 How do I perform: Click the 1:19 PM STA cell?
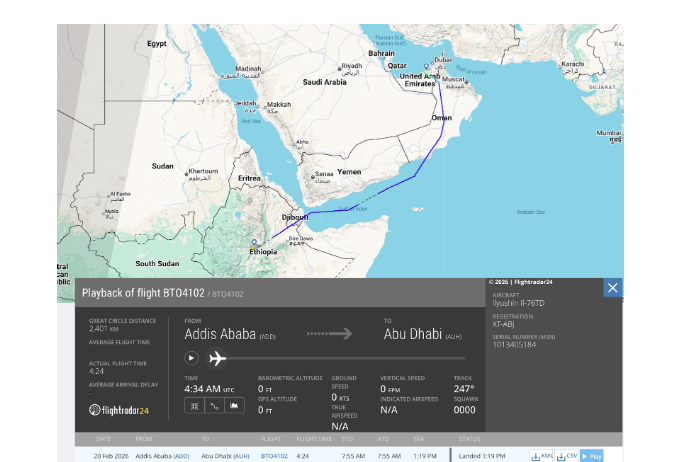coord(424,456)
